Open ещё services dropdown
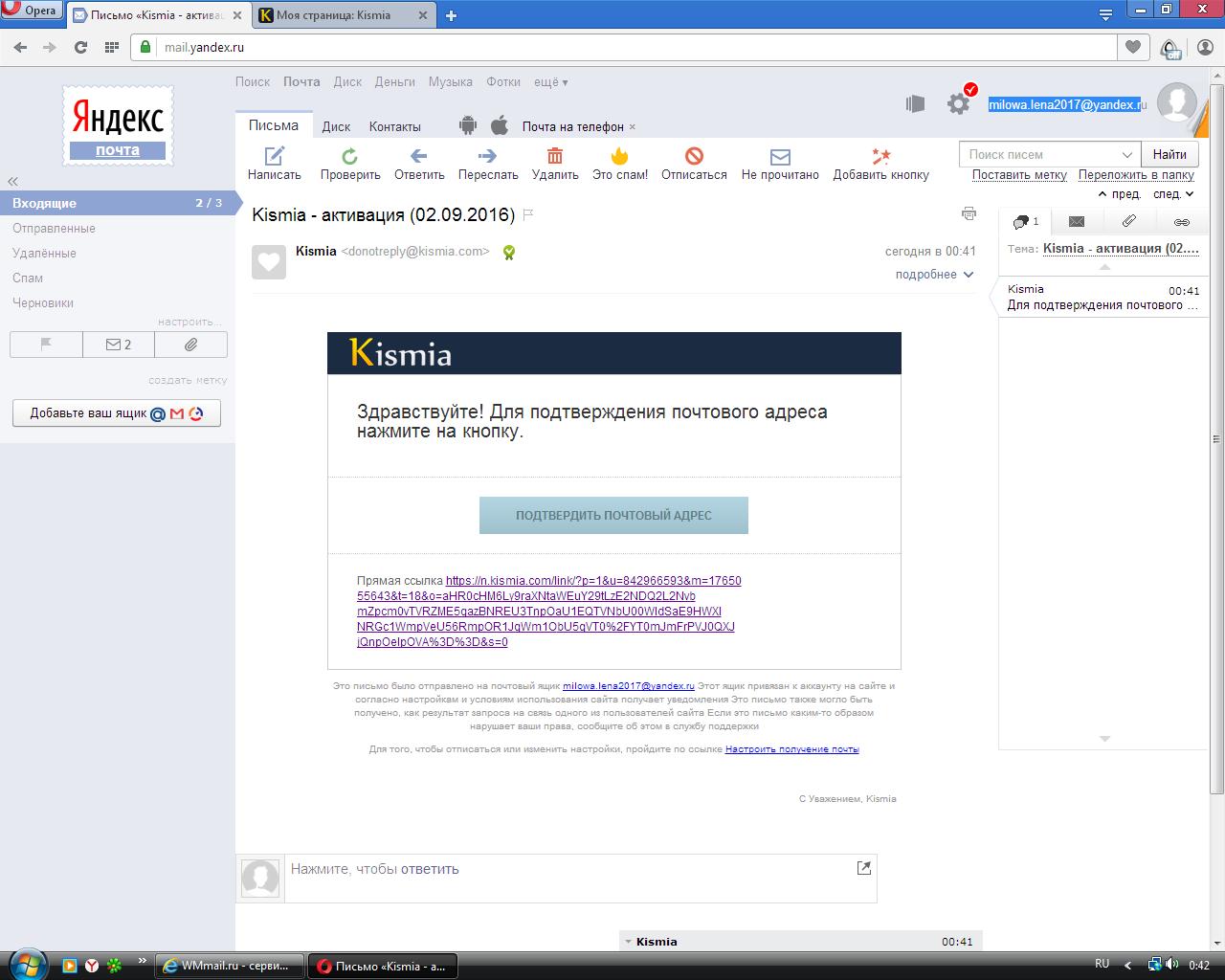 click(550, 82)
